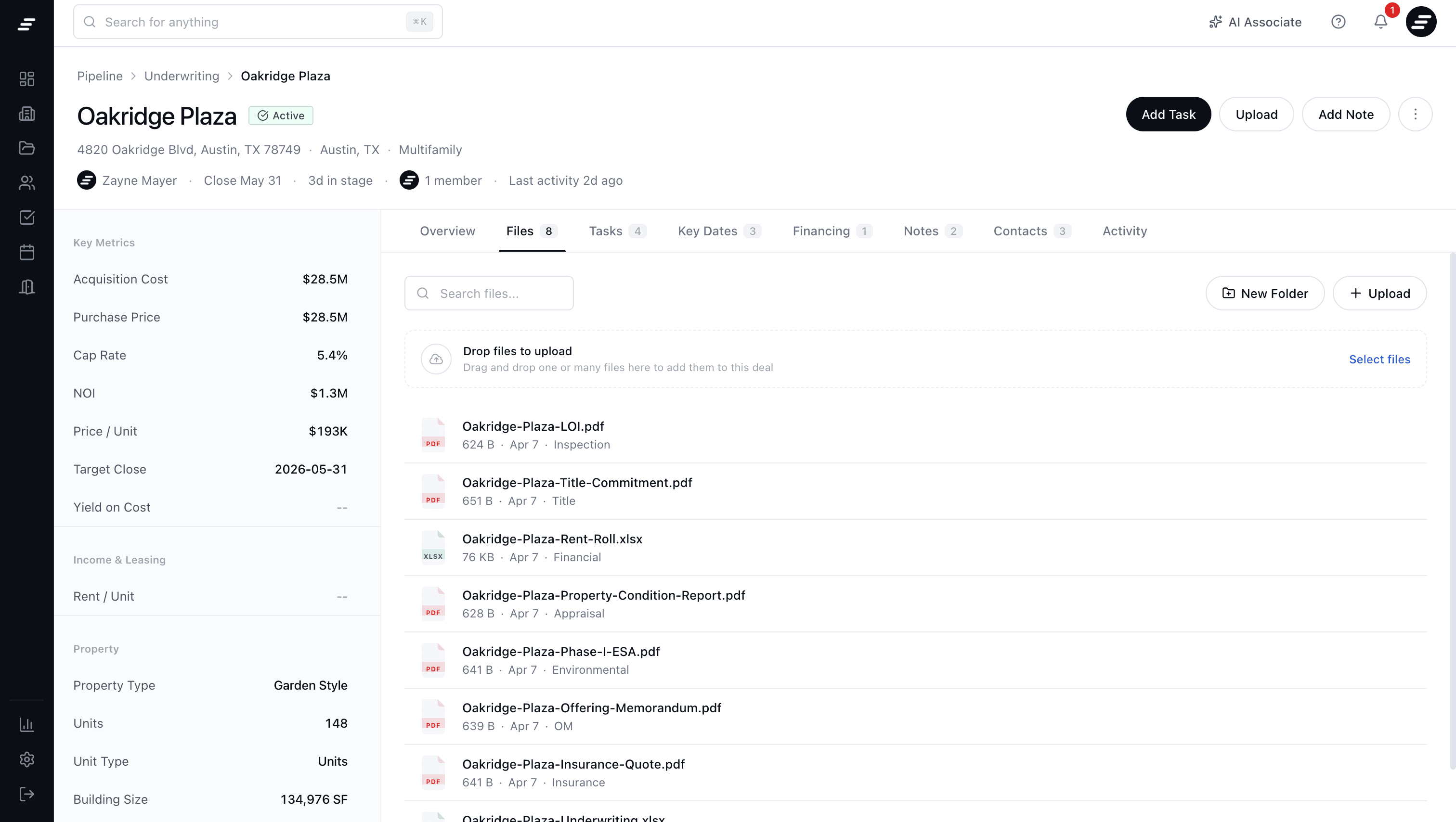Click the logout icon at sidebar bottom
Image resolution: width=1456 pixels, height=822 pixels.
(x=26, y=793)
